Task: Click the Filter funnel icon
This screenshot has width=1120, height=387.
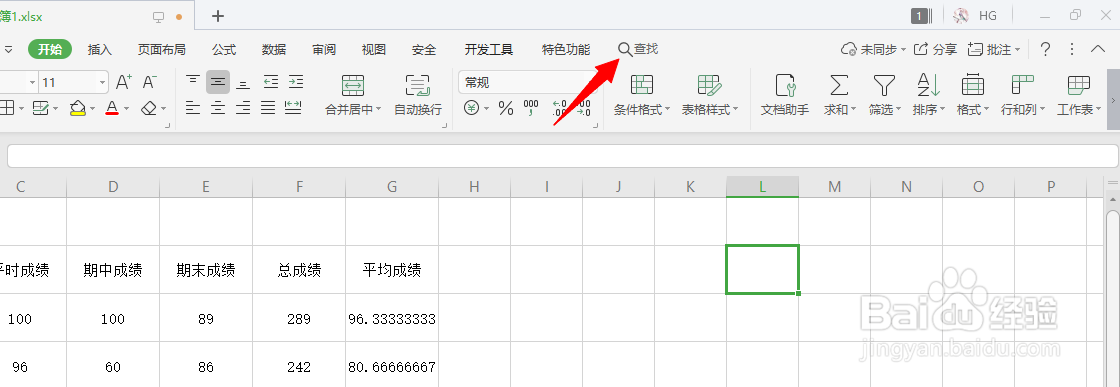Action: coord(884,85)
